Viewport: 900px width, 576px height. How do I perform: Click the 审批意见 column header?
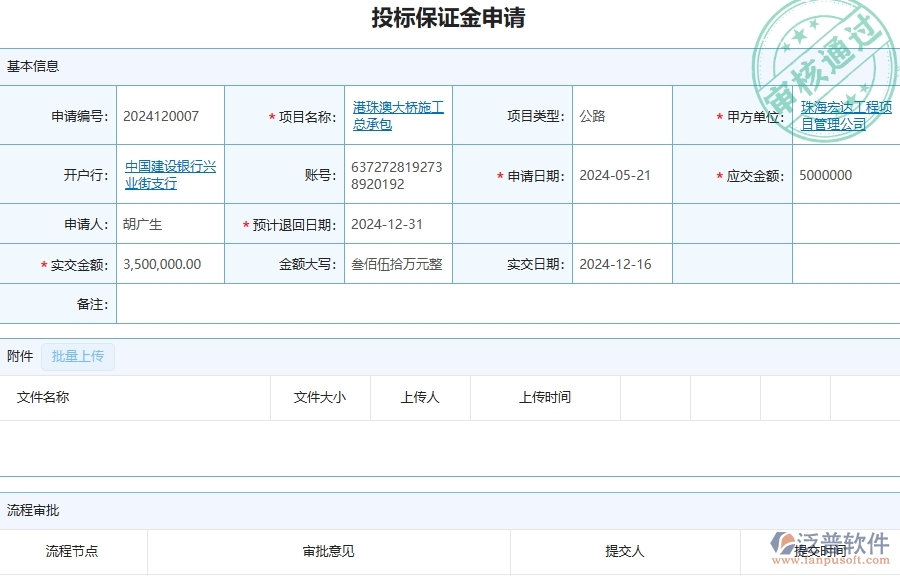click(x=325, y=551)
